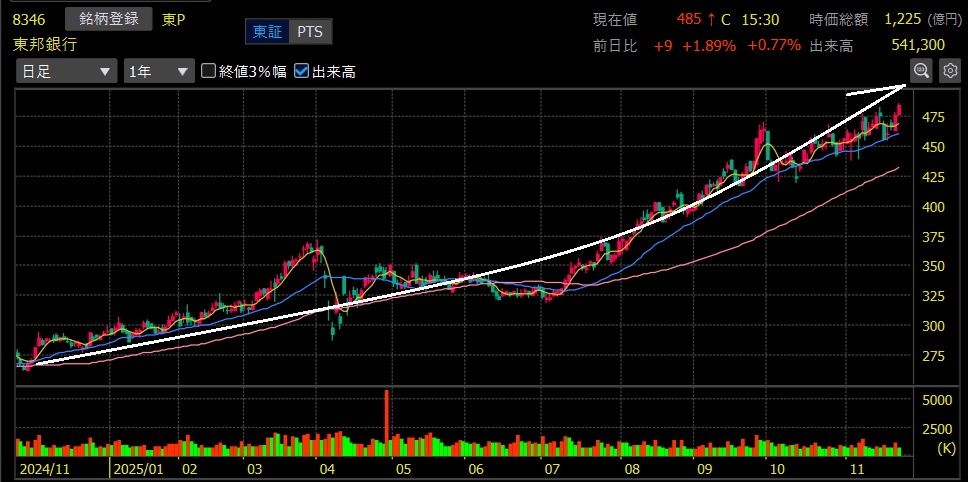Open chart settings gear icon
Viewport: 968px width, 482px height.
[x=949, y=70]
